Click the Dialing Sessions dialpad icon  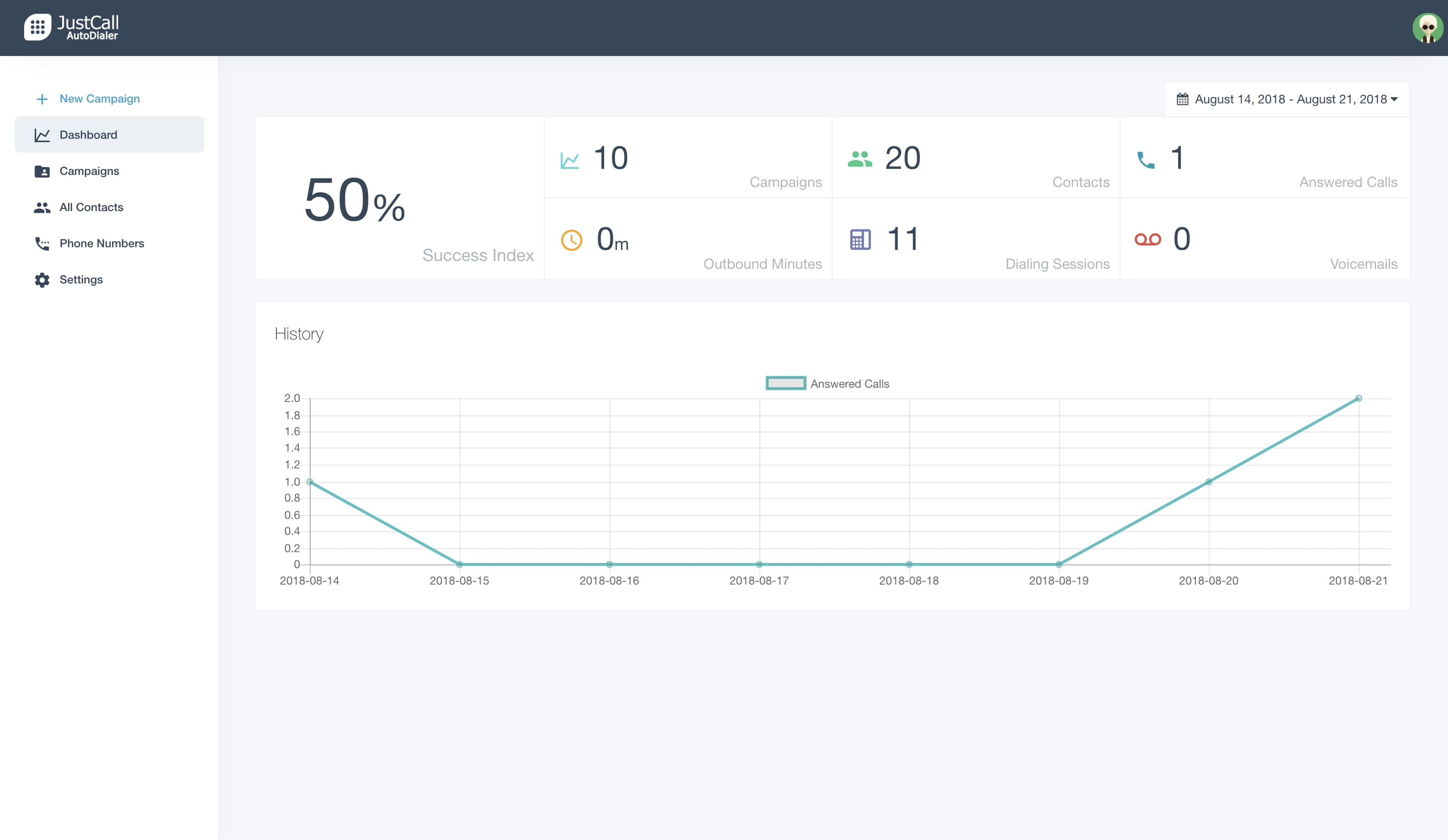point(860,240)
